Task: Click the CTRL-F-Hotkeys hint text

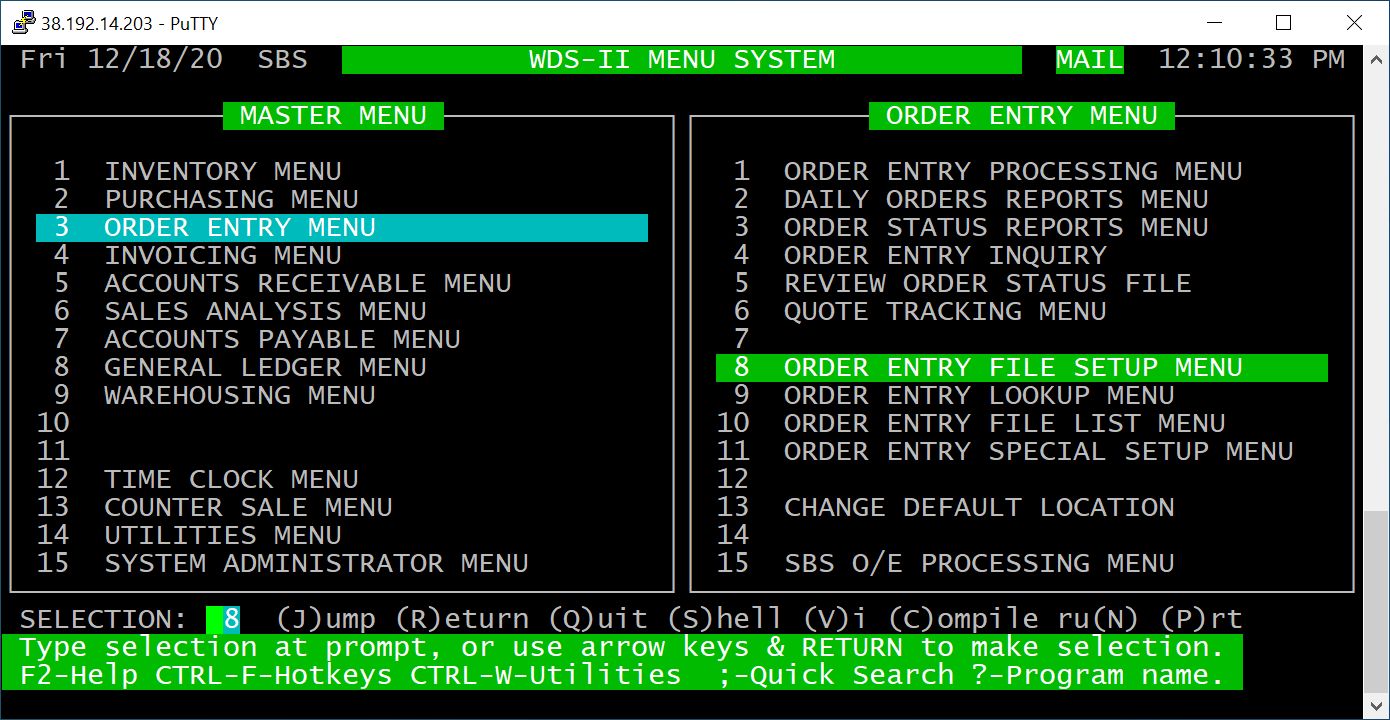Action: (x=273, y=675)
